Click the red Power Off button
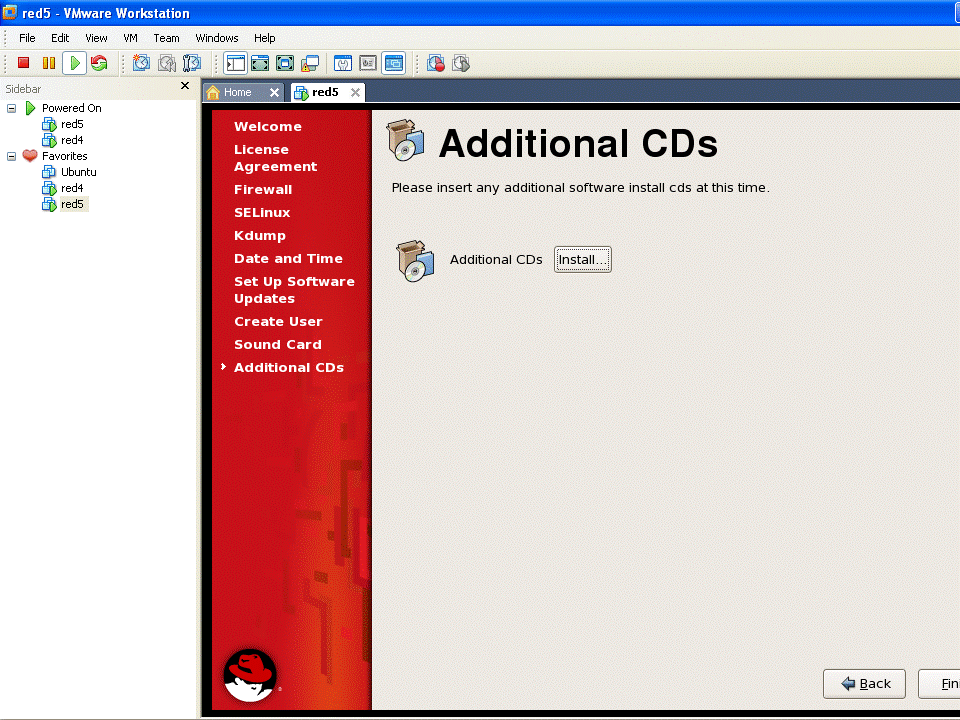960x720 pixels. pyautogui.click(x=23, y=63)
